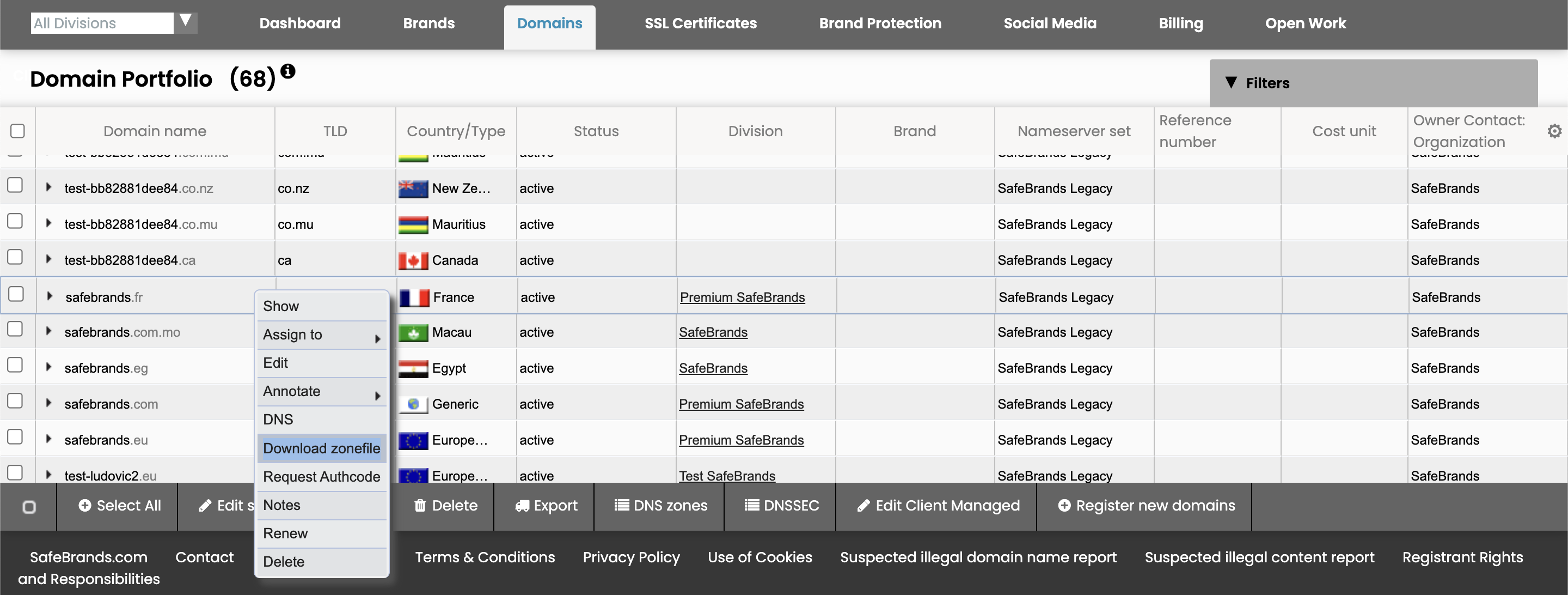Click the plus icon on Select All

tap(84, 506)
